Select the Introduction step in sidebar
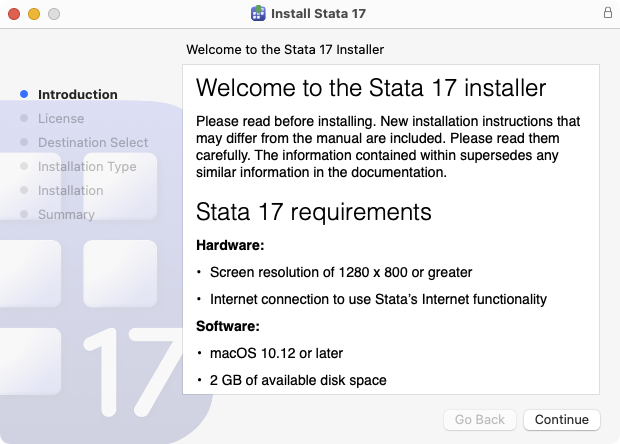The width and height of the screenshot is (620, 444). click(77, 95)
